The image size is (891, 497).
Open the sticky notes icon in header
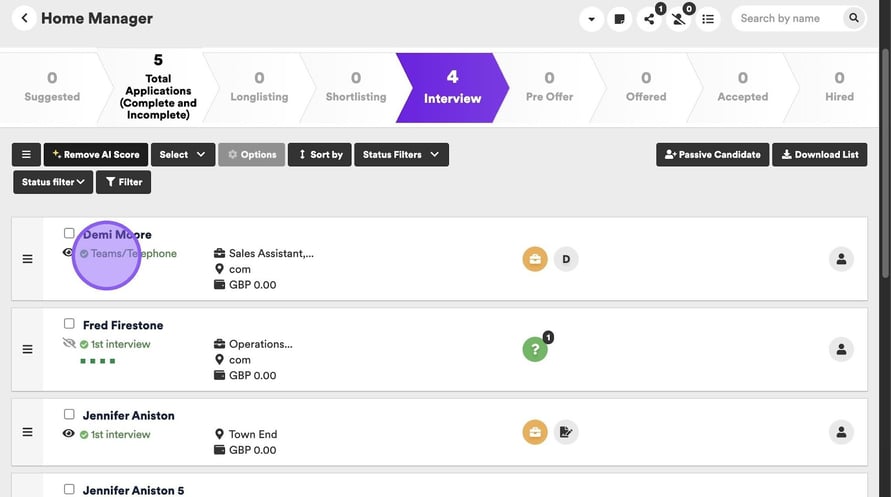[620, 19]
